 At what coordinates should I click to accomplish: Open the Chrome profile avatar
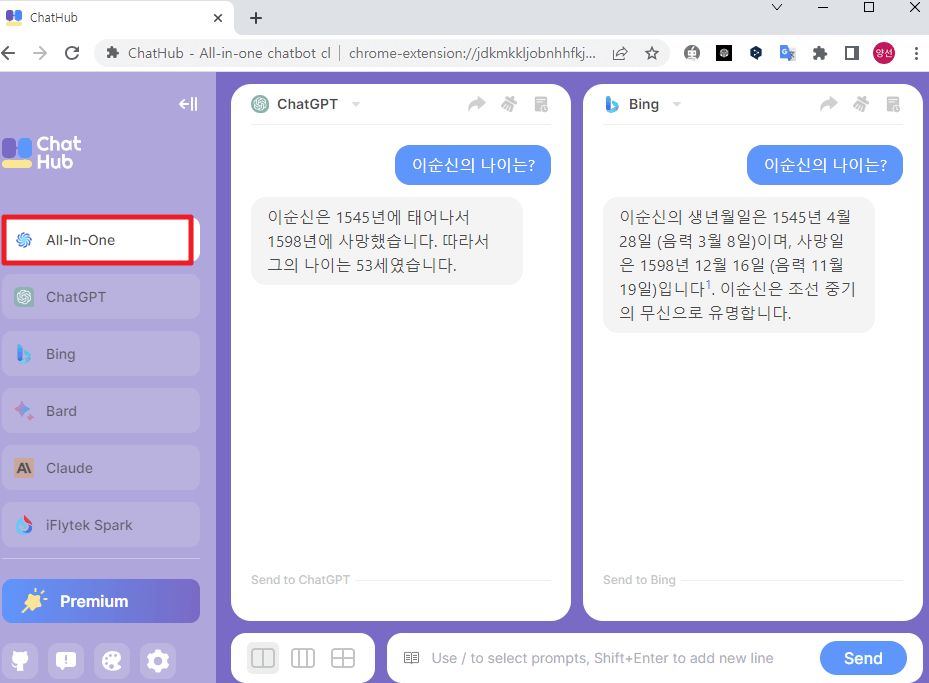coord(884,53)
